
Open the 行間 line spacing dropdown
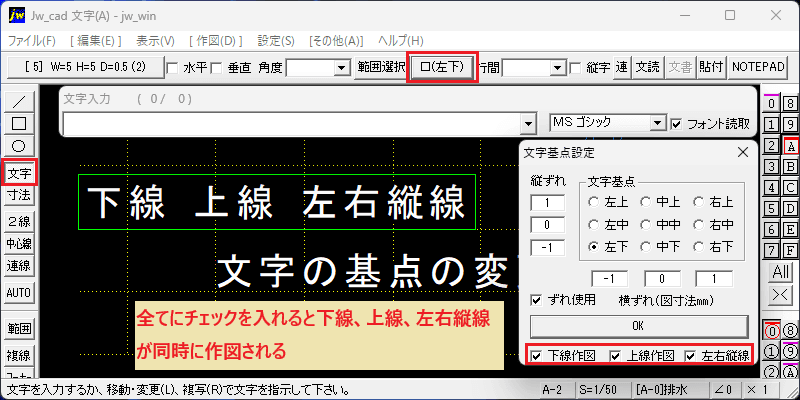[x=558, y=68]
